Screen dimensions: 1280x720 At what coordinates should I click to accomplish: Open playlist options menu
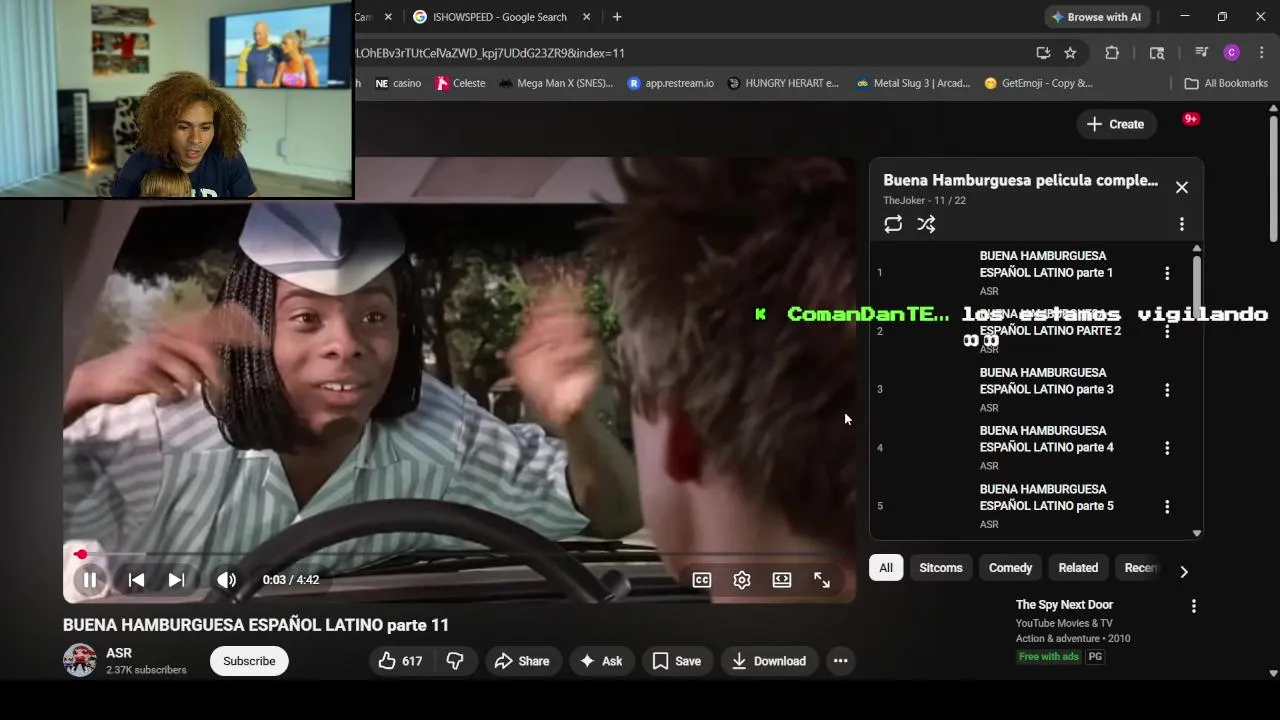(1182, 224)
